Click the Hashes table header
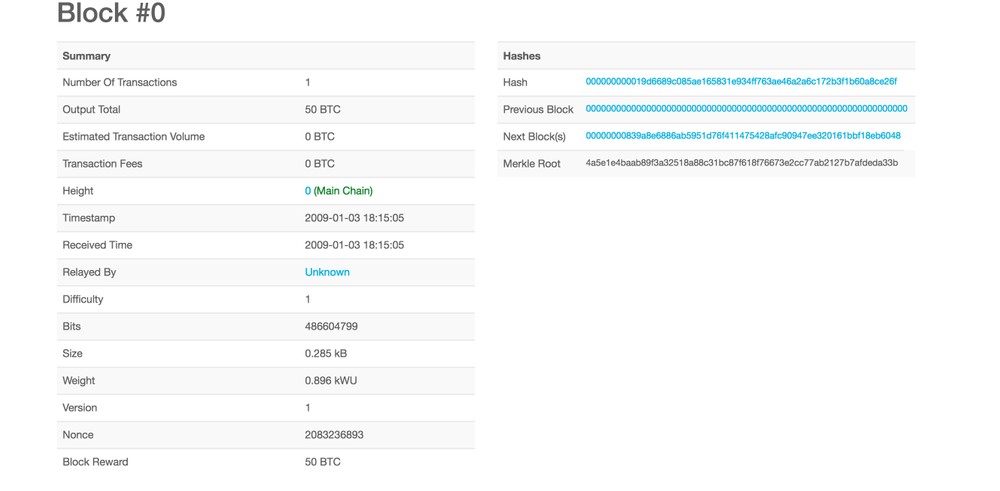Viewport: 1000px width, 491px height. 706,55
